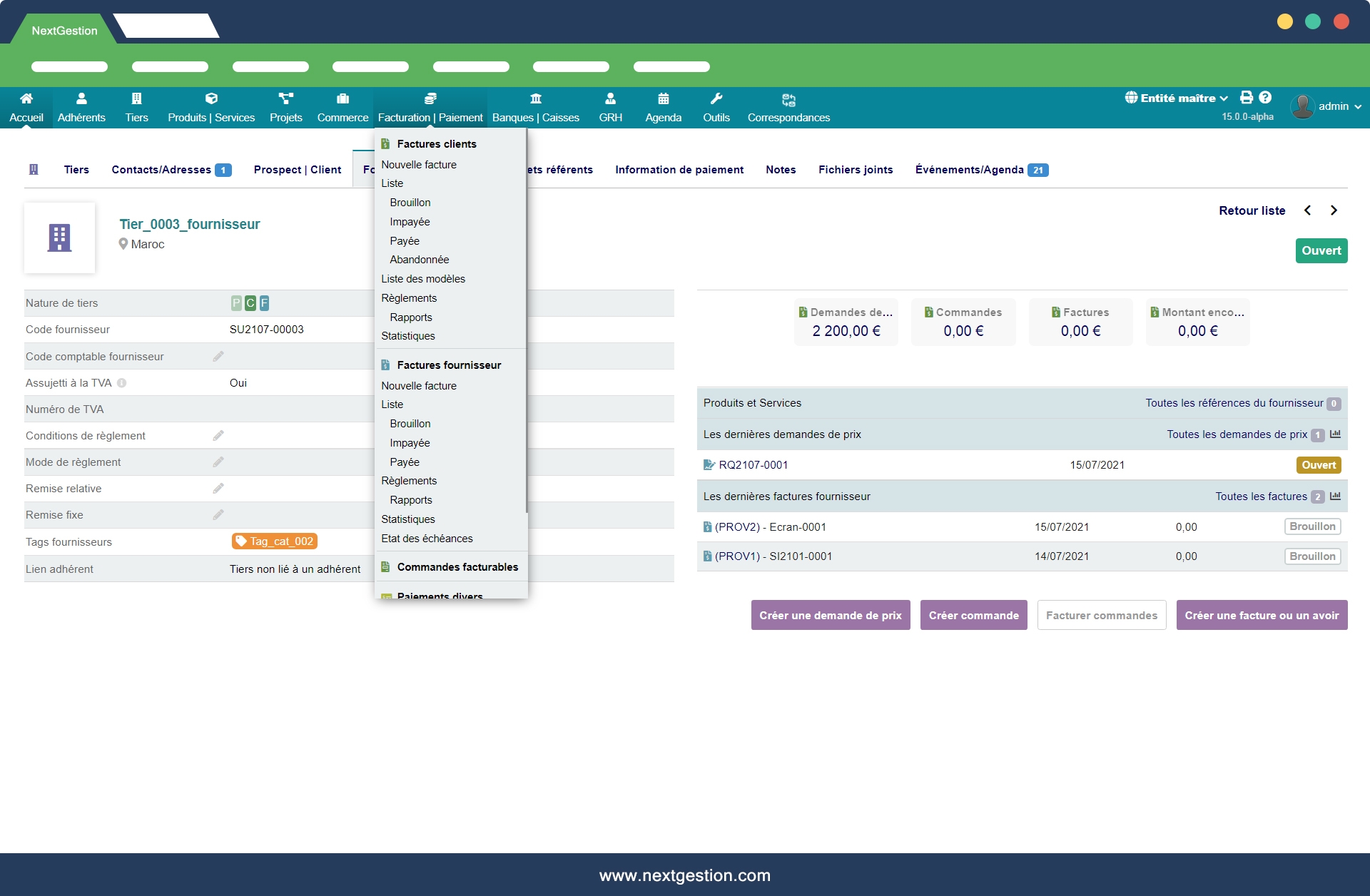Click the orange Tag_cat_002 tag
The image size is (1370, 896).
point(275,541)
